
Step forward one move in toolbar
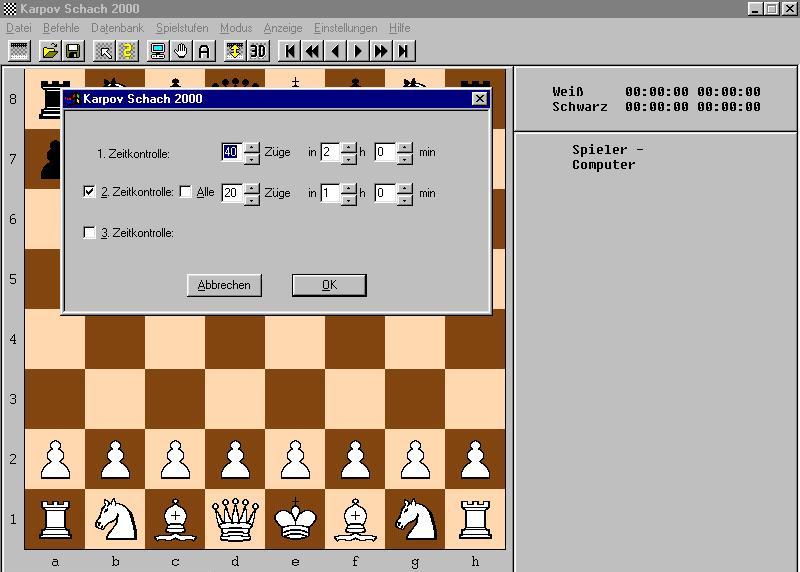[358, 50]
